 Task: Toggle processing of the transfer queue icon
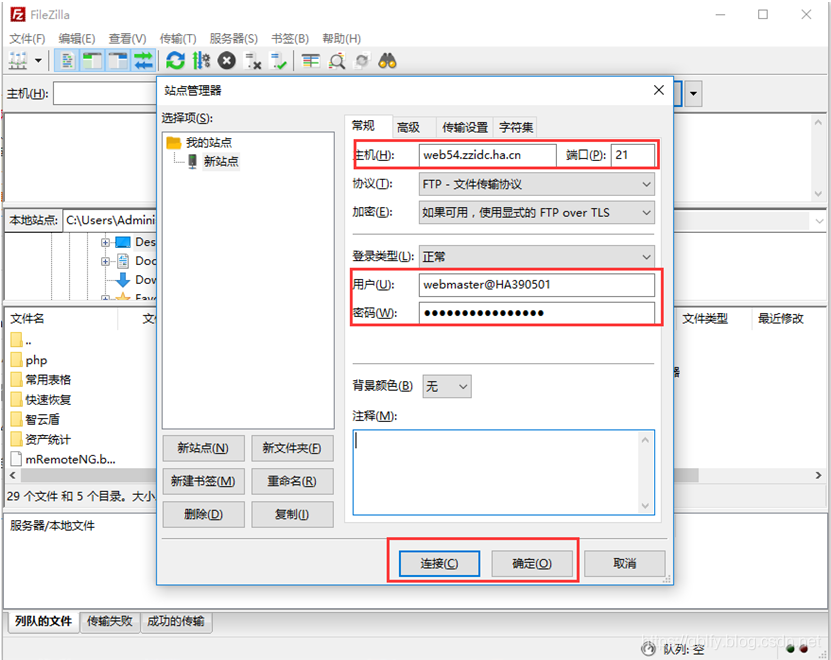[x=201, y=61]
